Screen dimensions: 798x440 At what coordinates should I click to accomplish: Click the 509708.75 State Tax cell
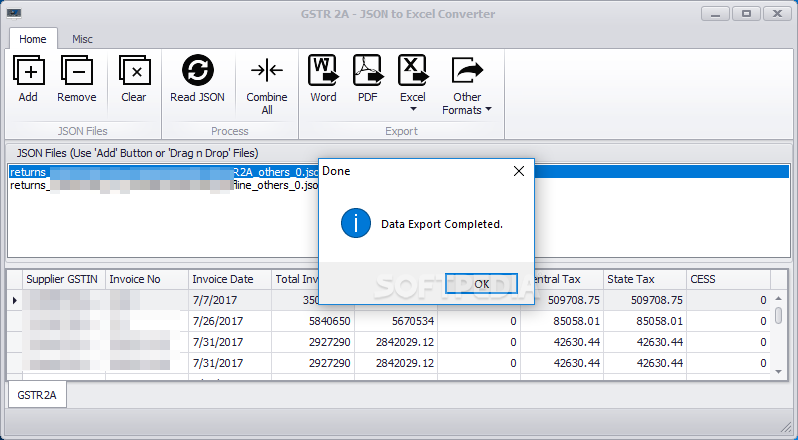pyautogui.click(x=645, y=300)
